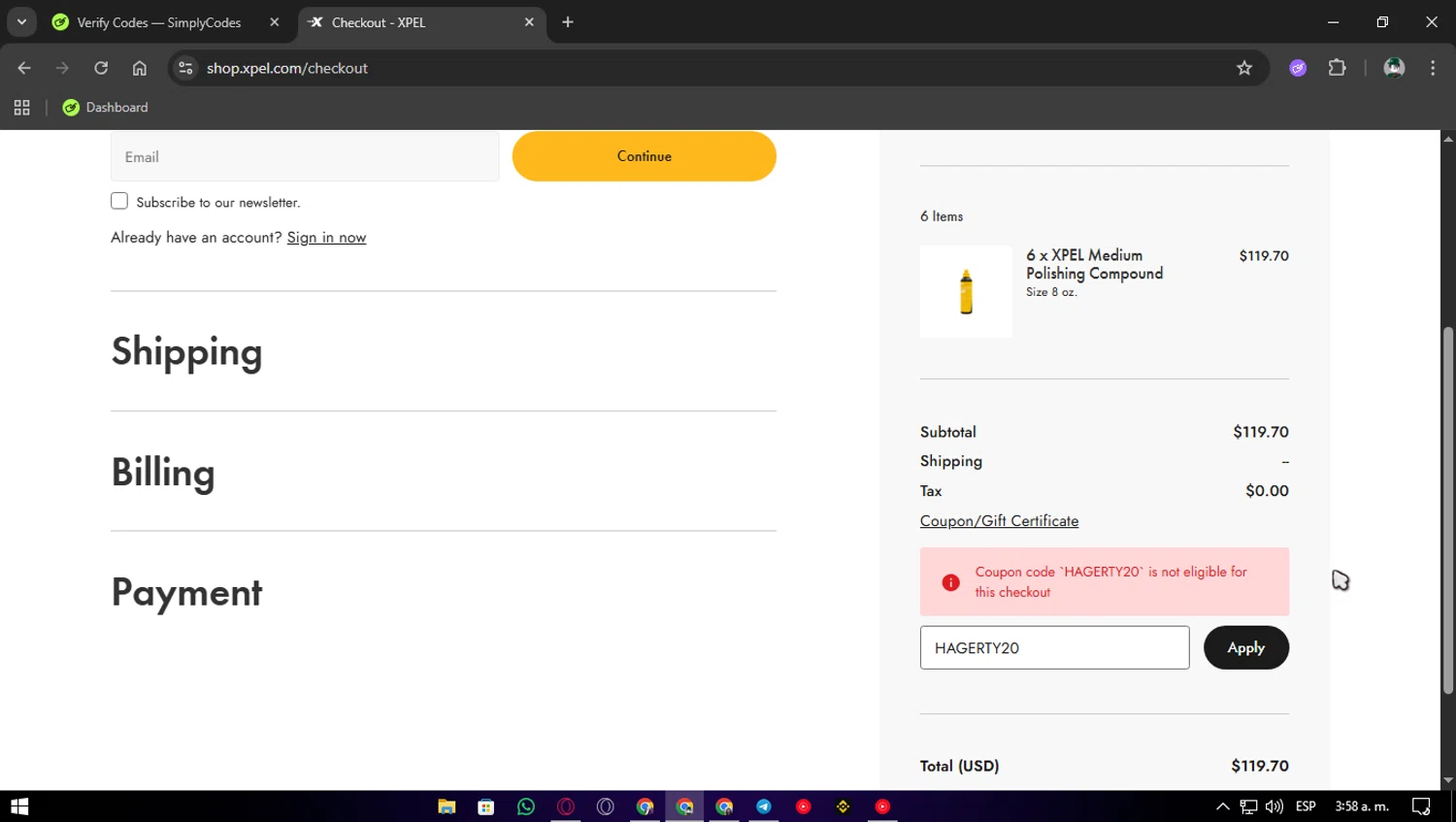Open the network status tray icon
This screenshot has height=822, width=1456.
click(1248, 806)
